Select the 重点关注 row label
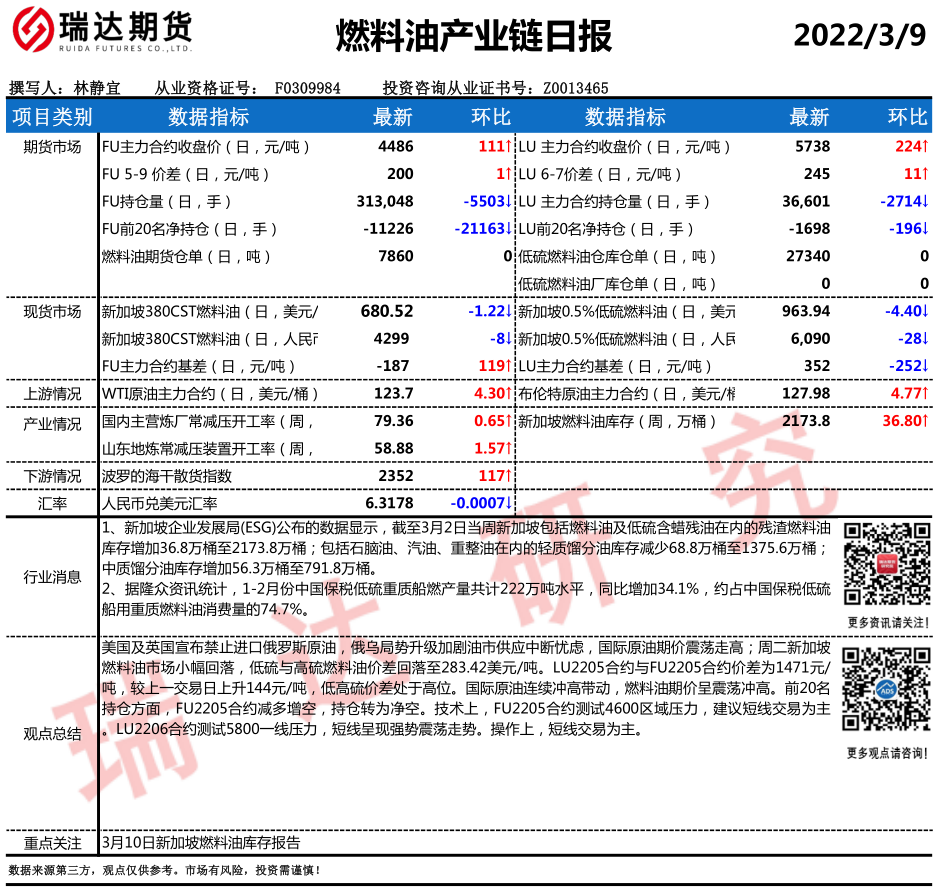The width and height of the screenshot is (937, 891). (x=52, y=843)
